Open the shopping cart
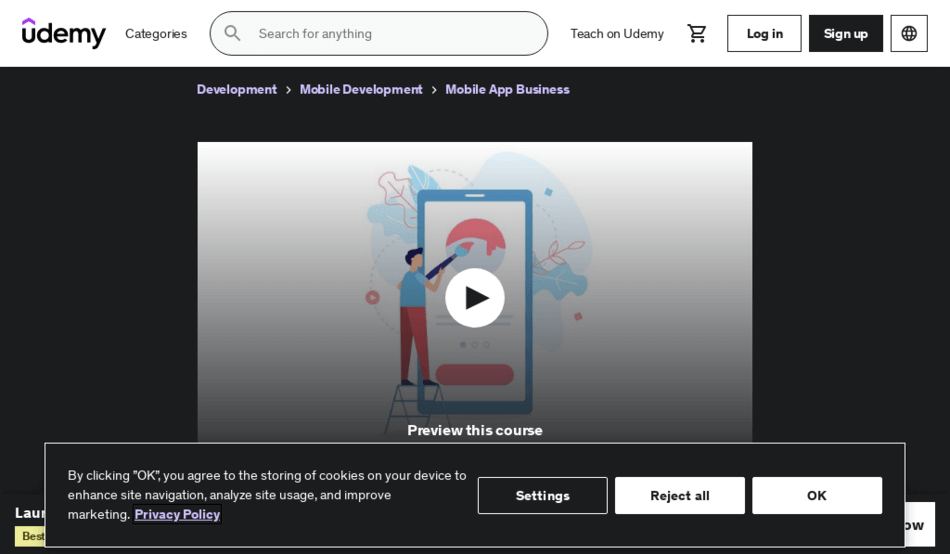 point(697,33)
